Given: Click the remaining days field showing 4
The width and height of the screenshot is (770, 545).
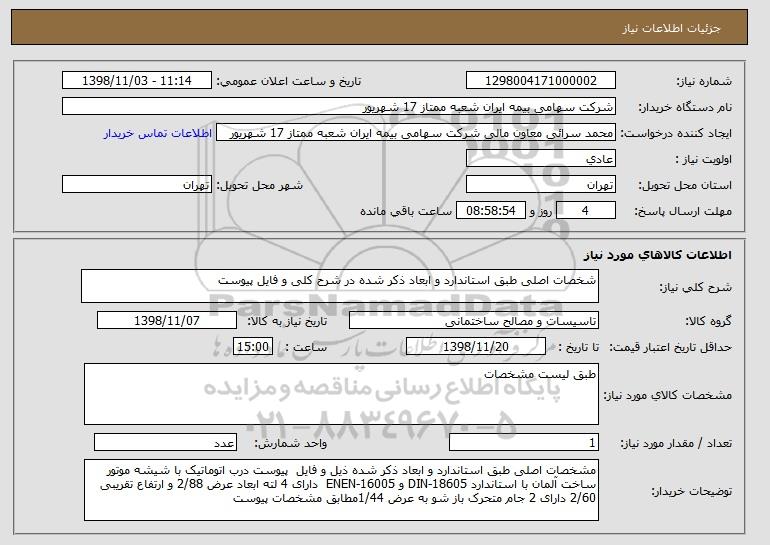Looking at the screenshot, I should click(585, 211).
